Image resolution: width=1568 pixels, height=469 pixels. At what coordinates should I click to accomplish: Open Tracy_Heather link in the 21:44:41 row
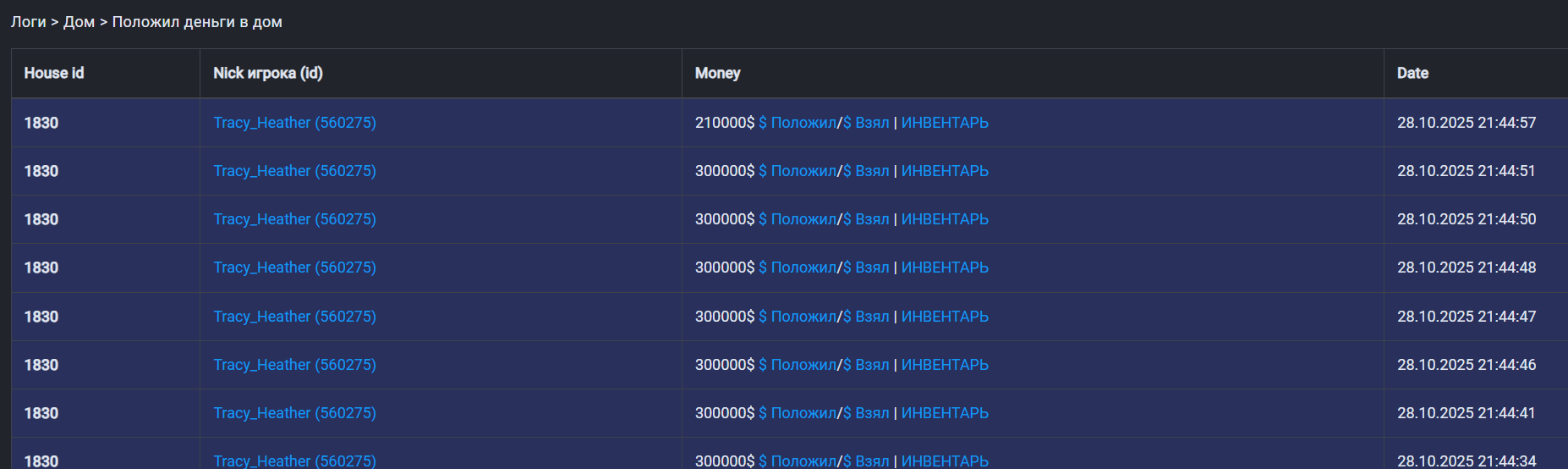[294, 413]
